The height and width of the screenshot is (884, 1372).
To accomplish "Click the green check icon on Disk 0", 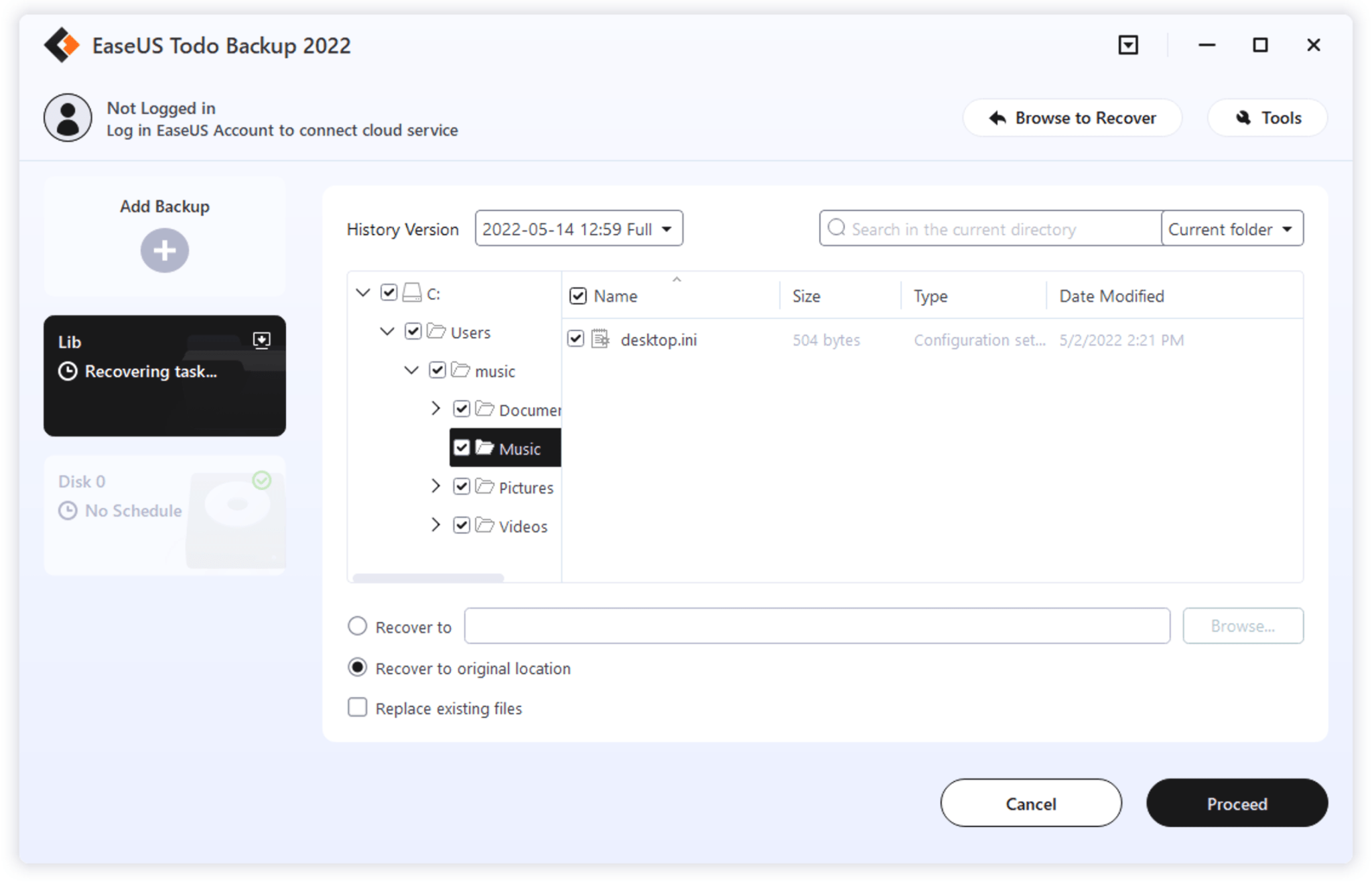I will (x=261, y=480).
